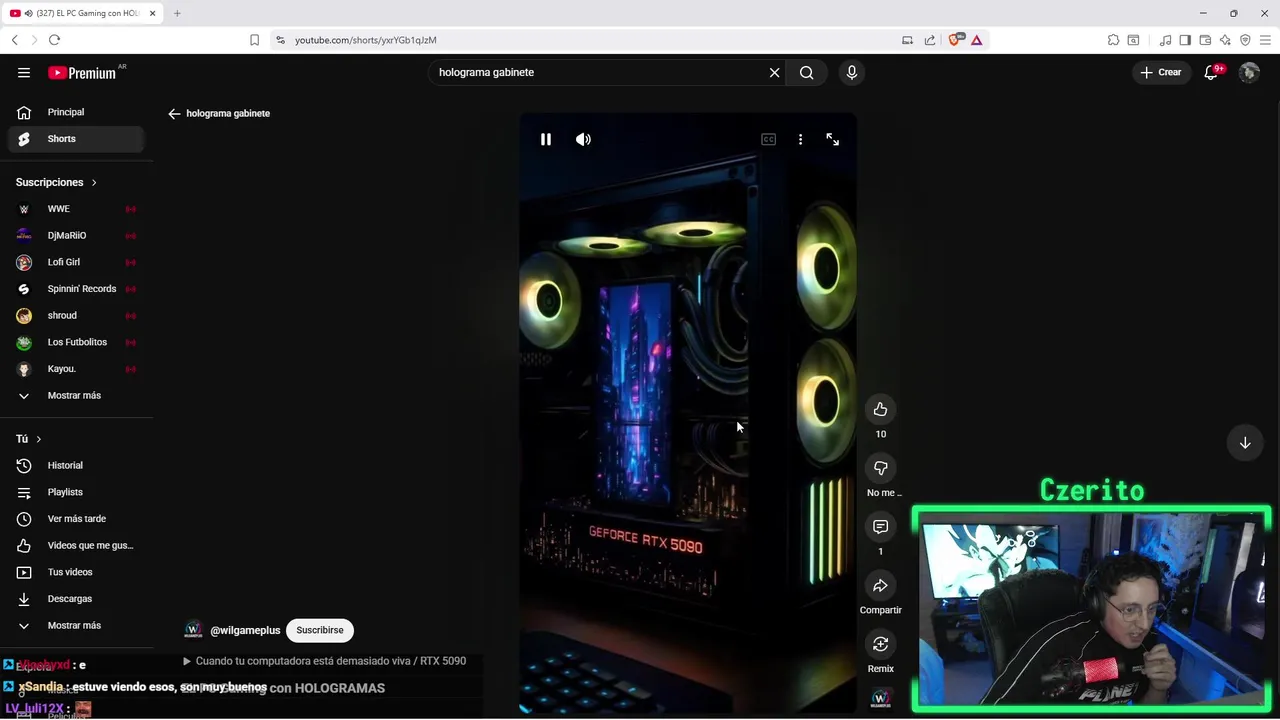Open Lofi Girl subscription channel
Screen dimensions: 1280x720
tap(76, 262)
